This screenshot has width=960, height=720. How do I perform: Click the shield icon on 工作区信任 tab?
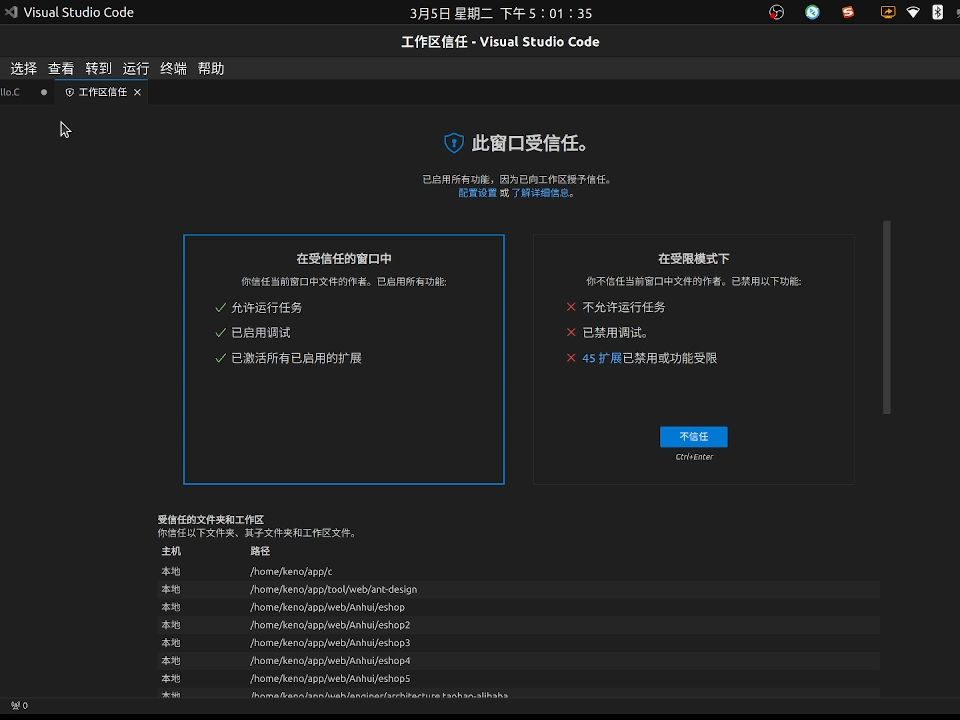(70, 92)
